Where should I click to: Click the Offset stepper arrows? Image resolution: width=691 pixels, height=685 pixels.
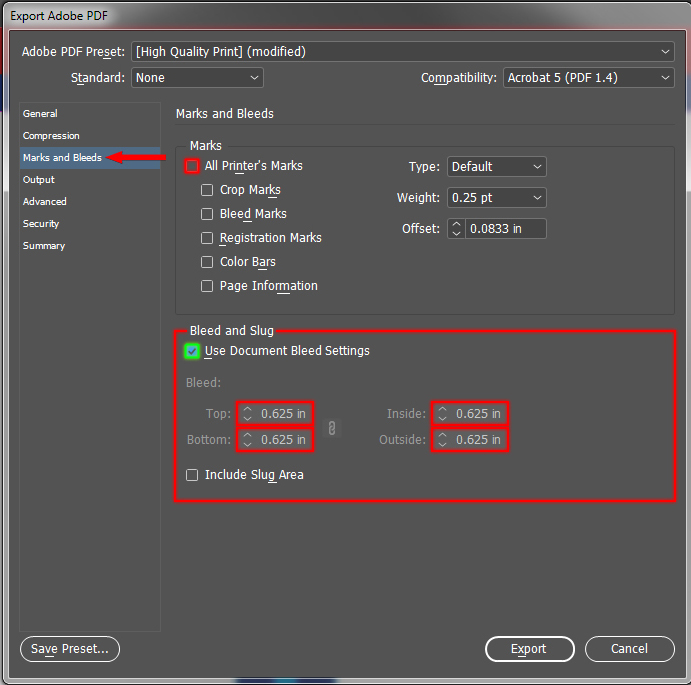457,229
